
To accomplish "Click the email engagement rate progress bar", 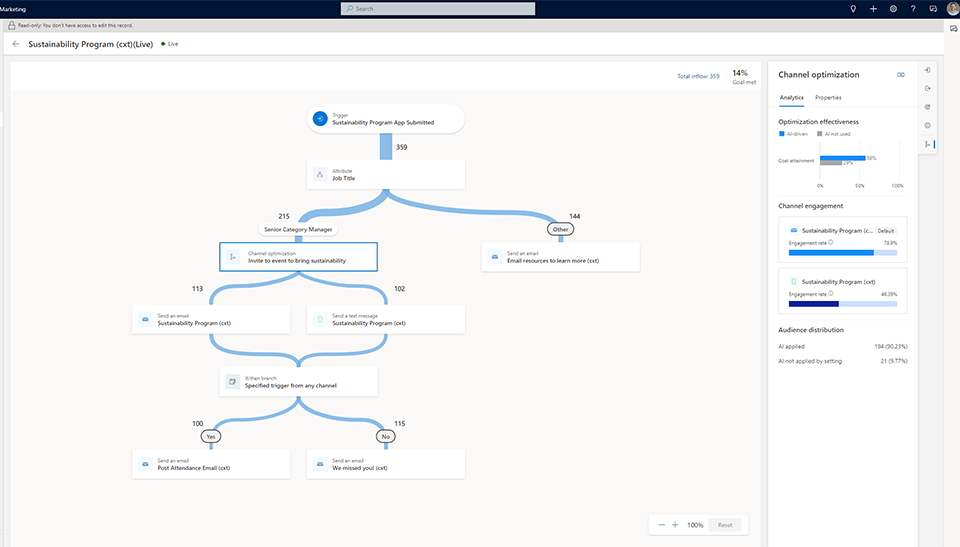I will tap(842, 253).
